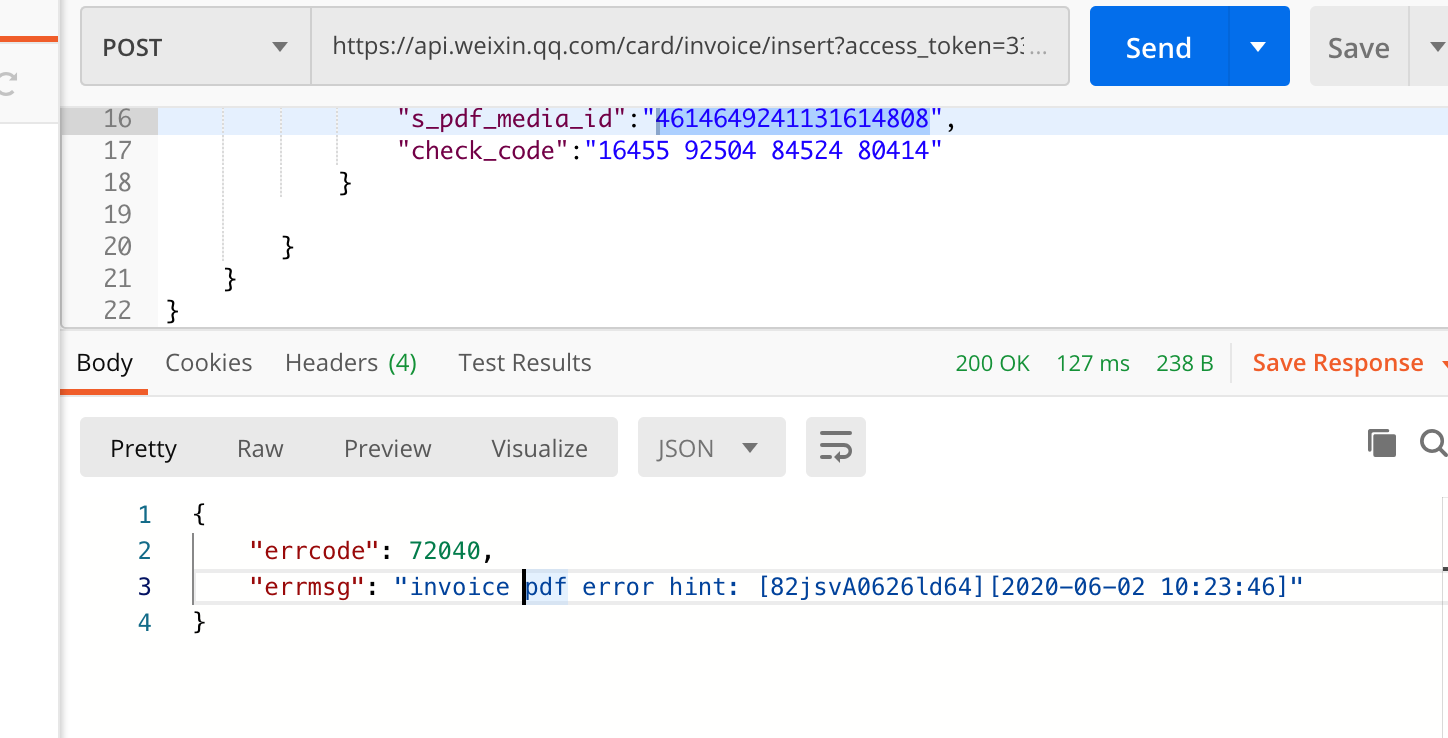
Task: Click the highlighted value 4614649241131614808
Action: [x=793, y=119]
